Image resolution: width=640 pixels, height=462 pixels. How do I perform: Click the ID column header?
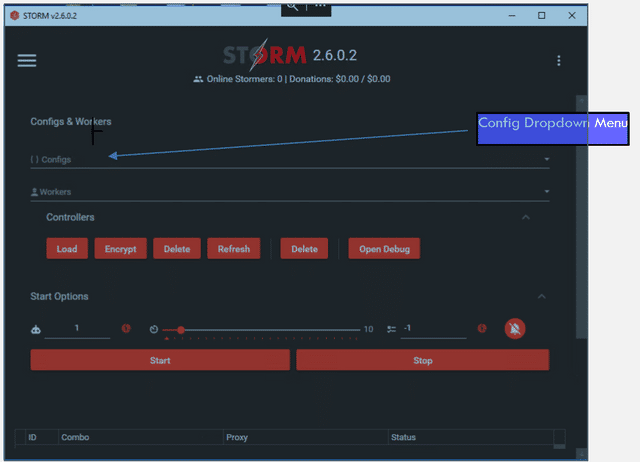42,437
